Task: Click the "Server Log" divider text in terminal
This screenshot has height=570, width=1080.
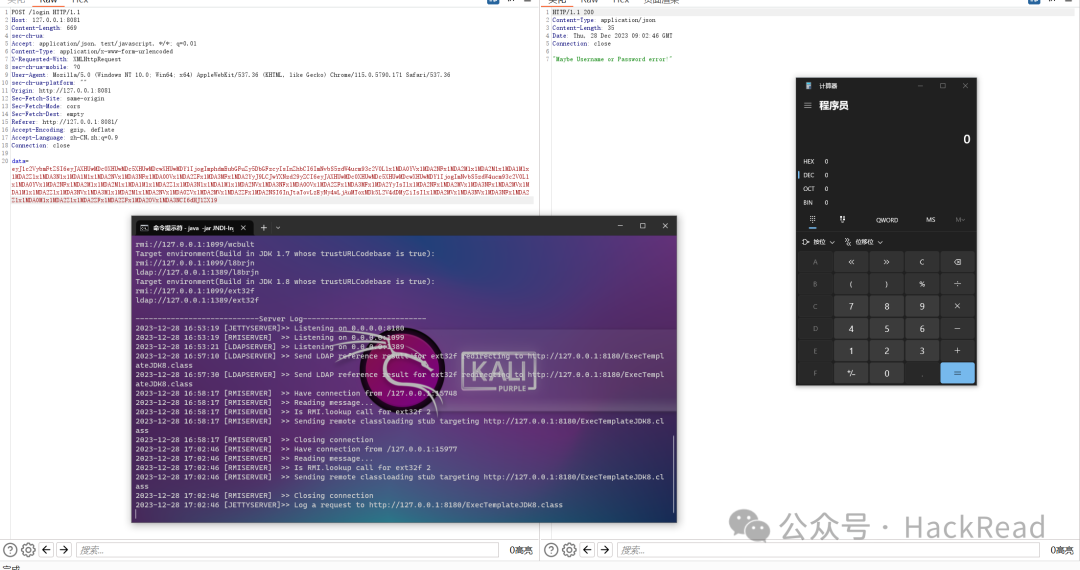Action: pos(280,319)
